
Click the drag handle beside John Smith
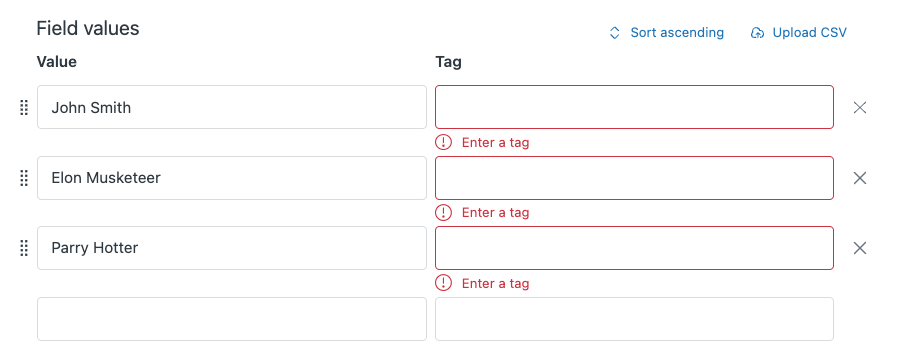(24, 108)
